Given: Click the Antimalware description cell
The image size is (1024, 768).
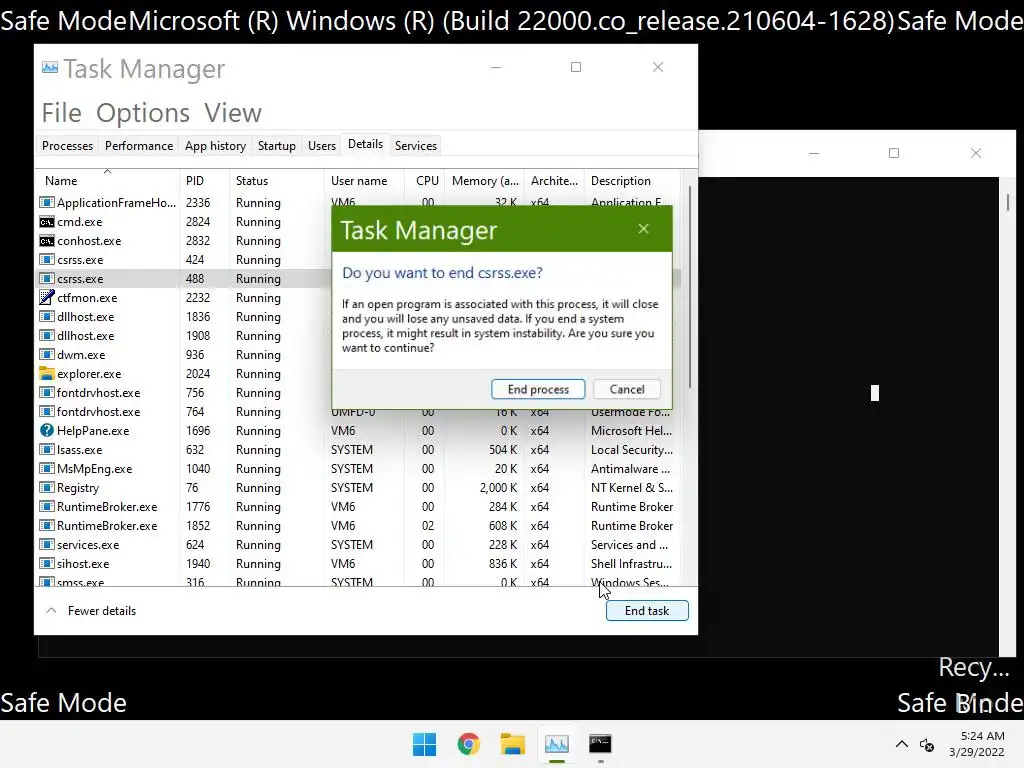Looking at the screenshot, I should 630,469.
